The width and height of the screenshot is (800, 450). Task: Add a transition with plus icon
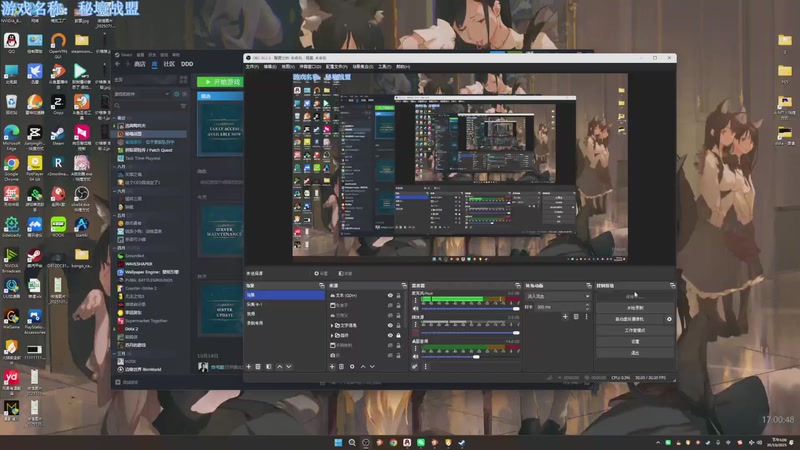(565, 317)
